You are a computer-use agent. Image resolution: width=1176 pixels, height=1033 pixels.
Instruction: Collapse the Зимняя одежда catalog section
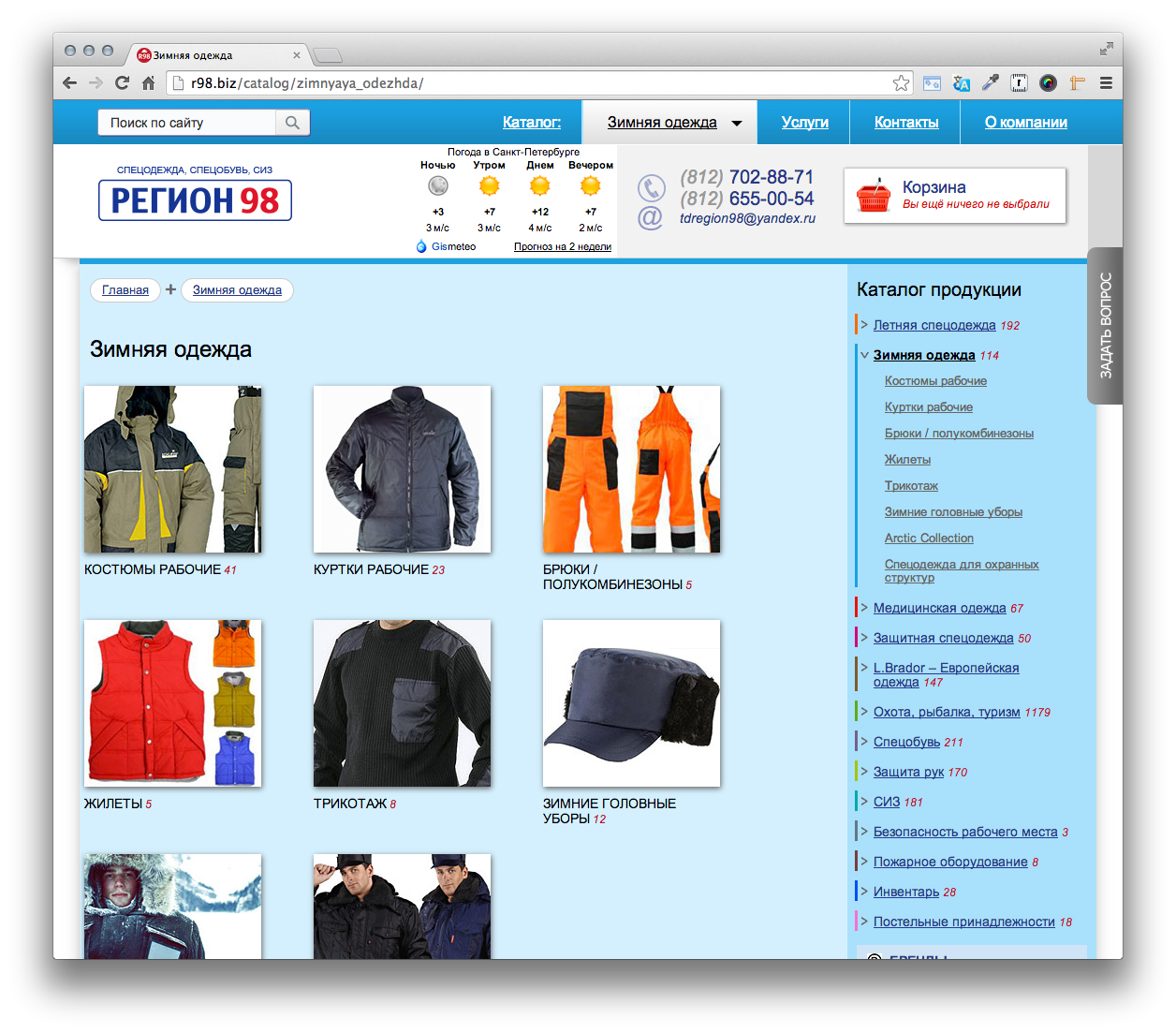(864, 355)
